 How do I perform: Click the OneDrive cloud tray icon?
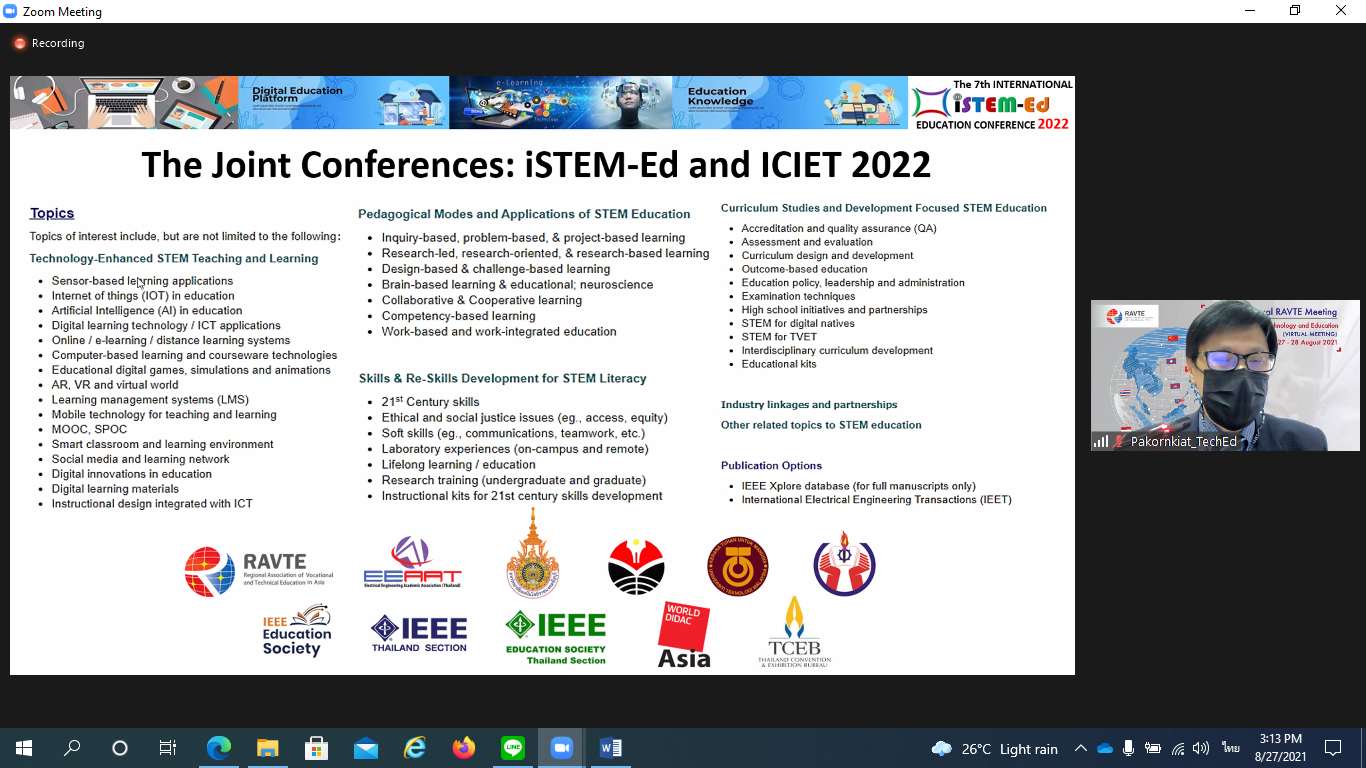pos(1105,748)
